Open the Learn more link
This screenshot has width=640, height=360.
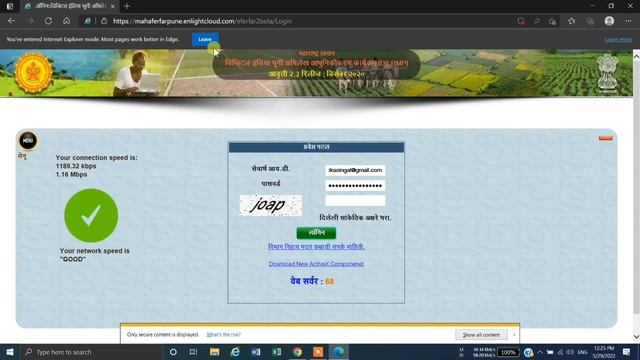[x=618, y=40]
